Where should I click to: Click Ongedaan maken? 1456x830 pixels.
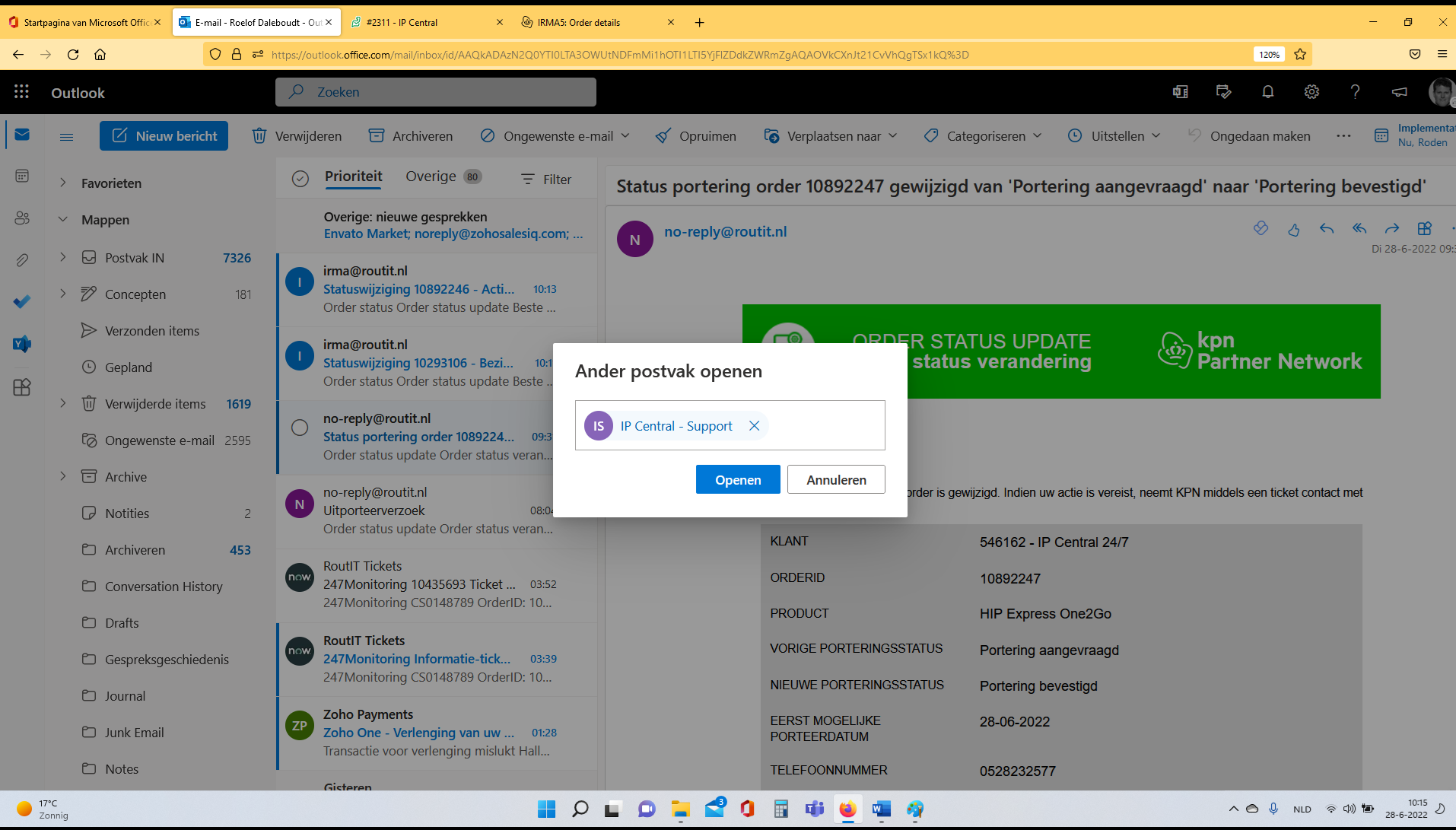point(1248,136)
